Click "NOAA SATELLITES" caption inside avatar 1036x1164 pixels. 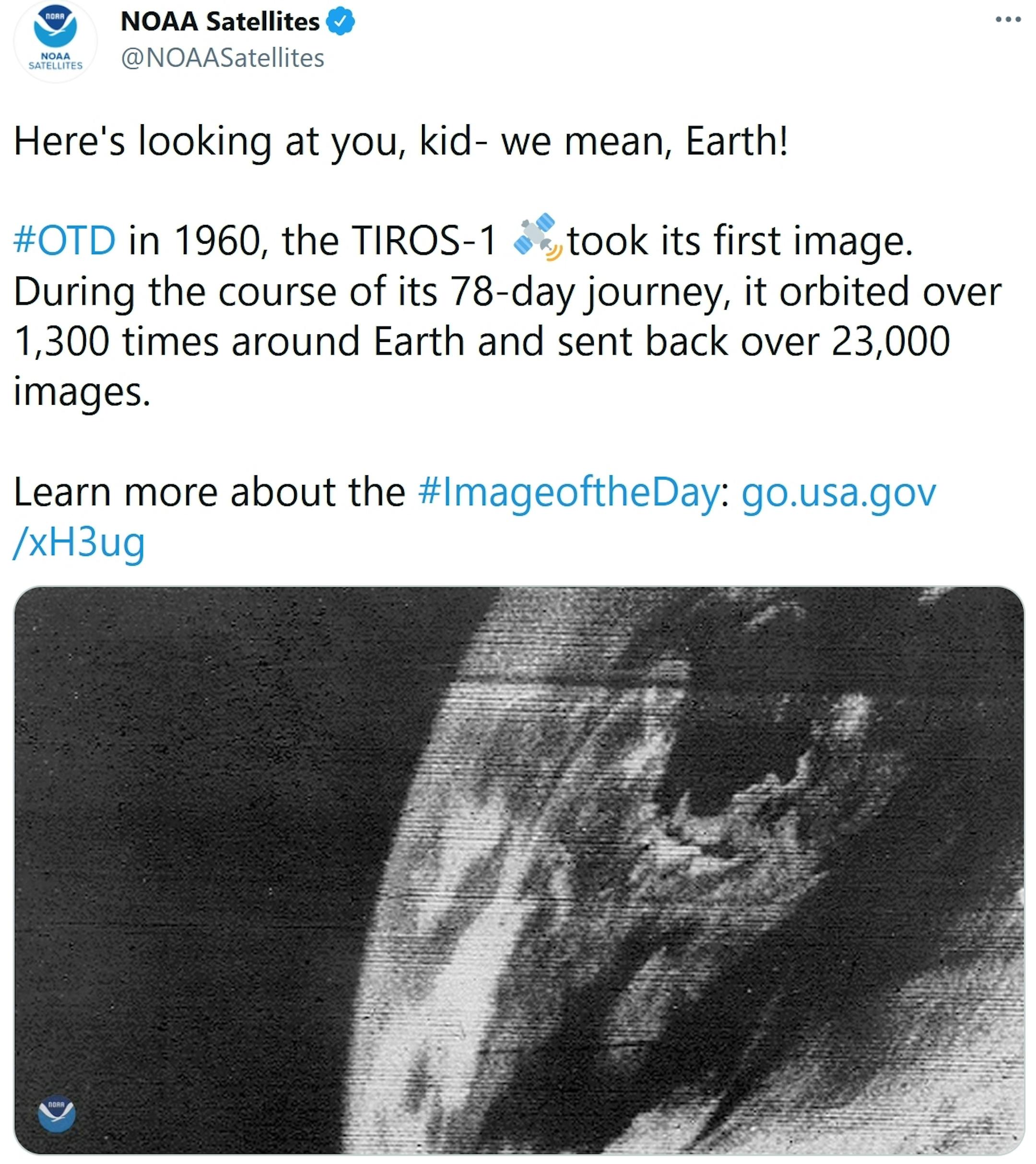tap(55, 61)
